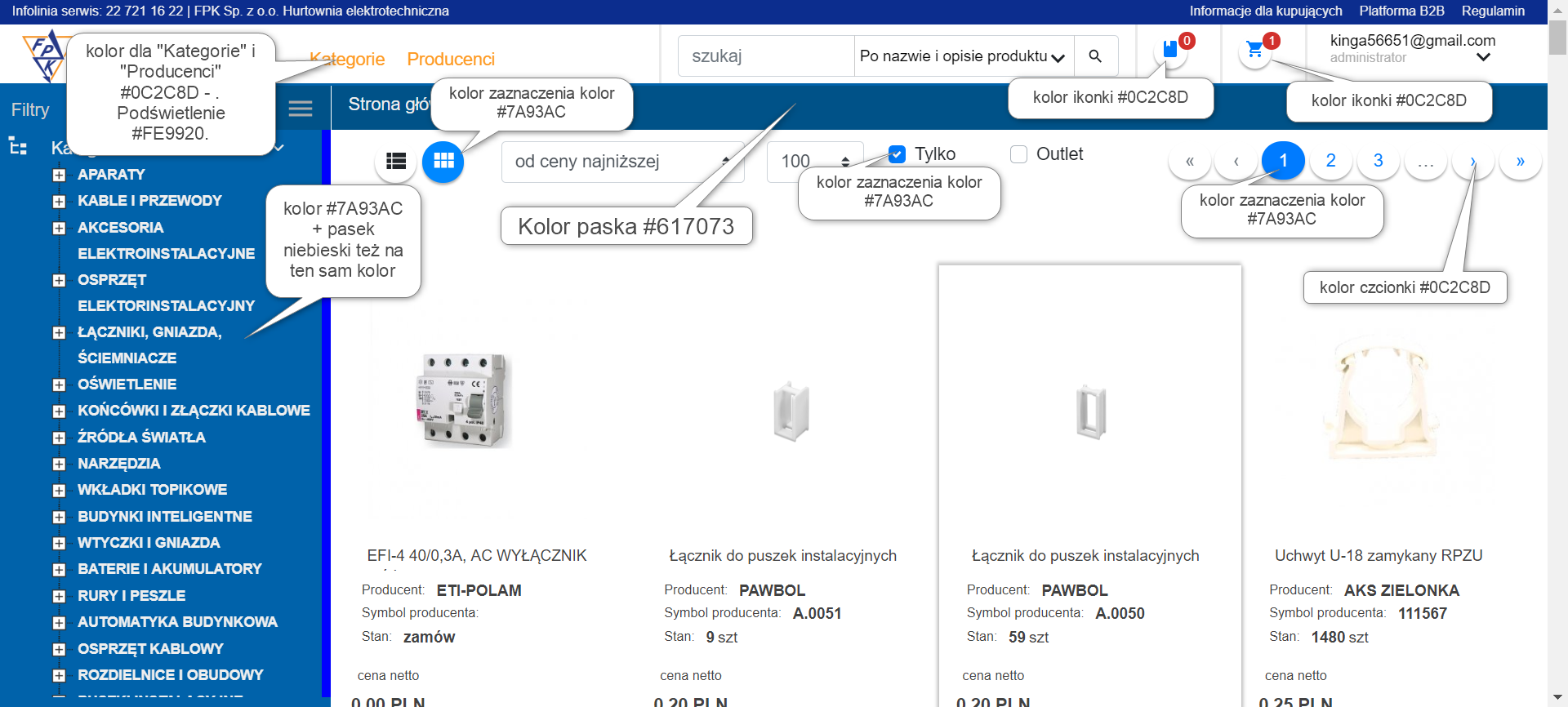Go to results page 2
The width and height of the screenshot is (1568, 707).
1330,161
